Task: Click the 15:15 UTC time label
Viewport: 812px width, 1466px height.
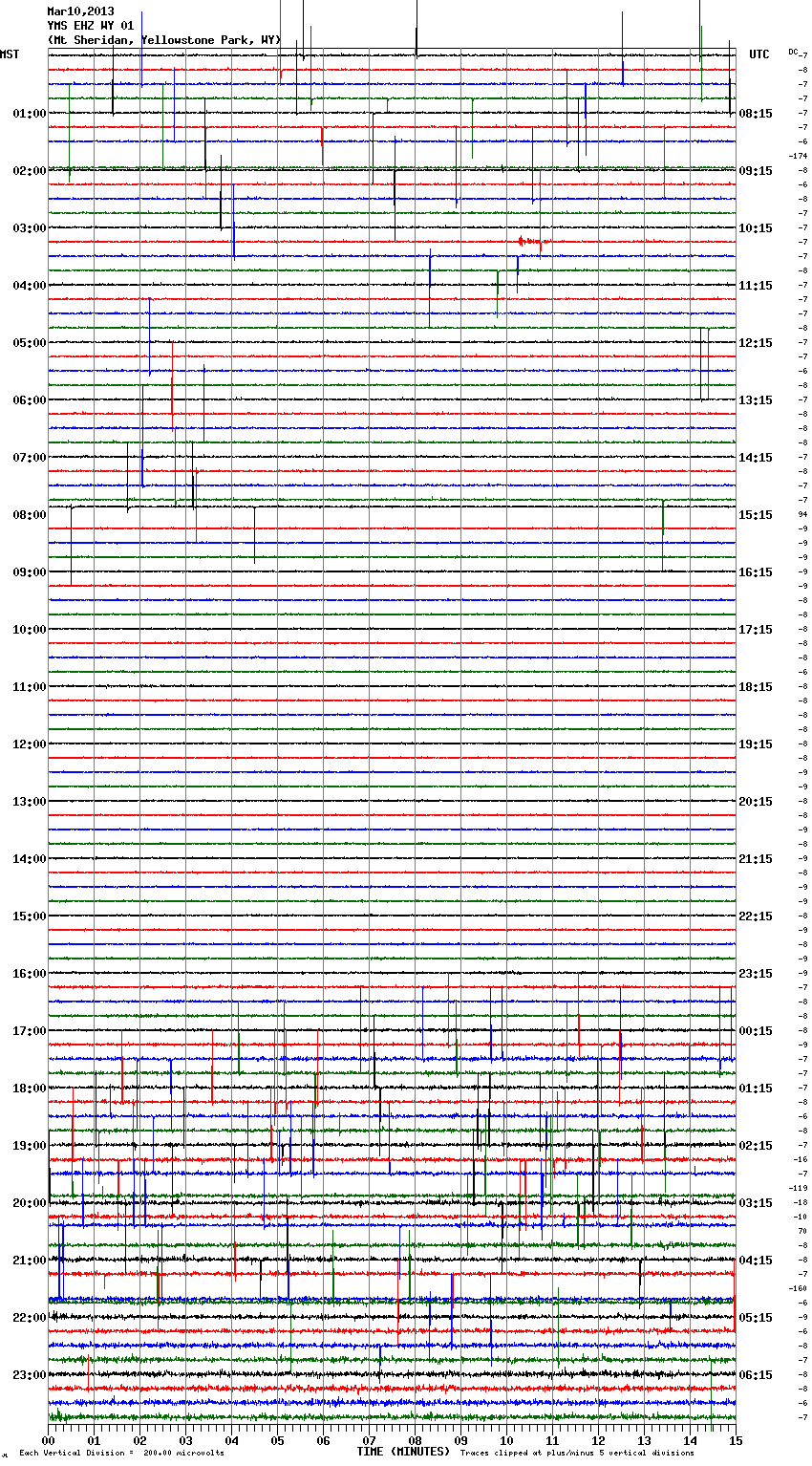Action: [756, 515]
